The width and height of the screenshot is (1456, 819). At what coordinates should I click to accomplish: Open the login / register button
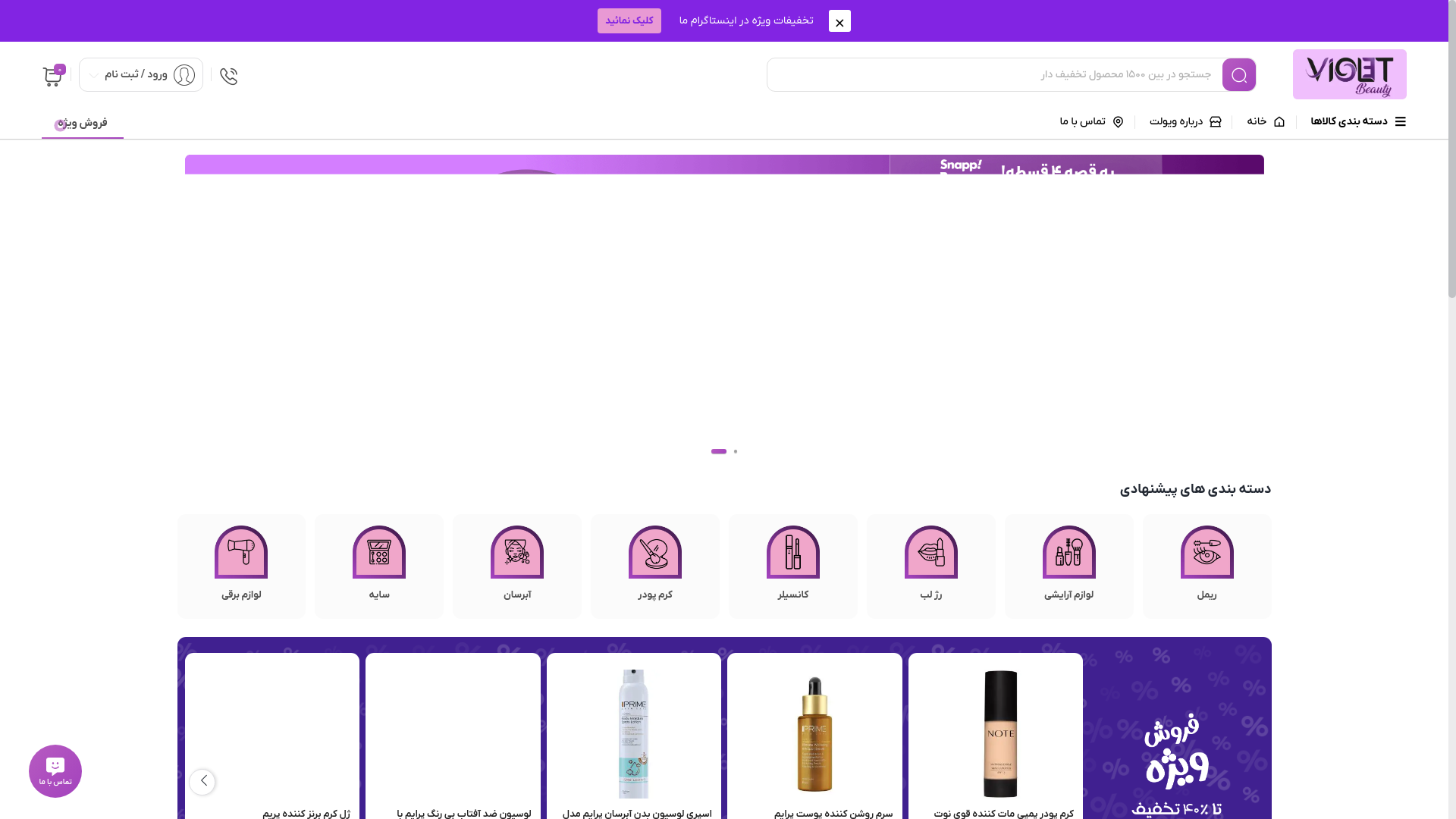point(141,75)
